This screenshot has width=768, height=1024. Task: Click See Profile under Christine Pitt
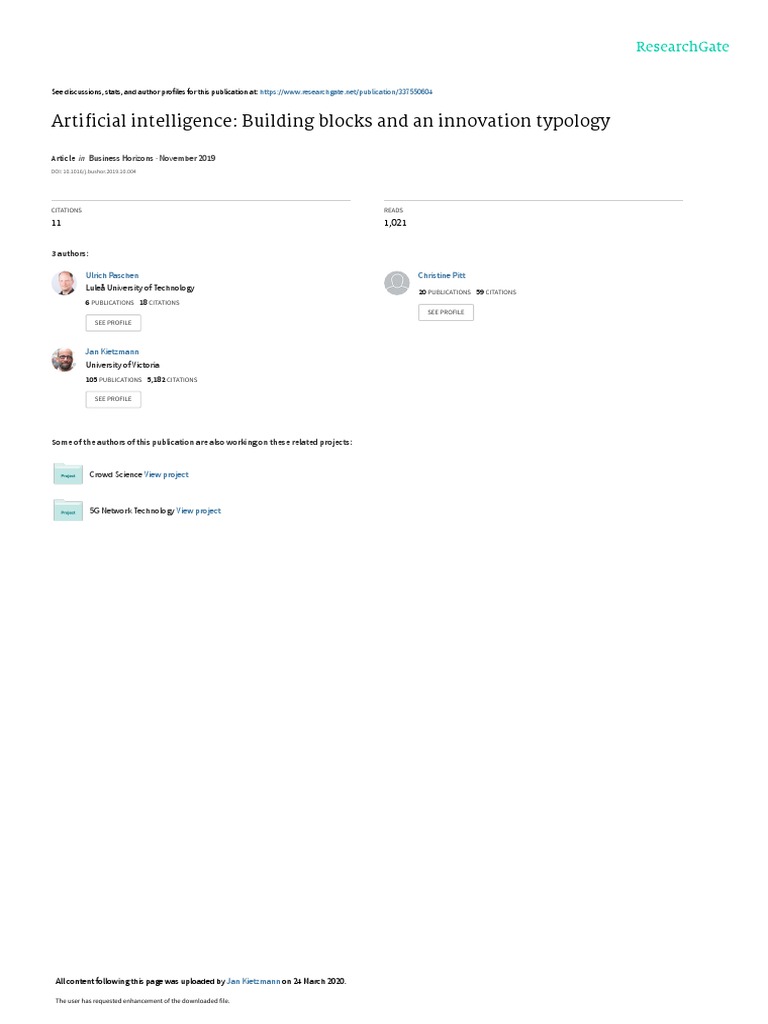[446, 312]
